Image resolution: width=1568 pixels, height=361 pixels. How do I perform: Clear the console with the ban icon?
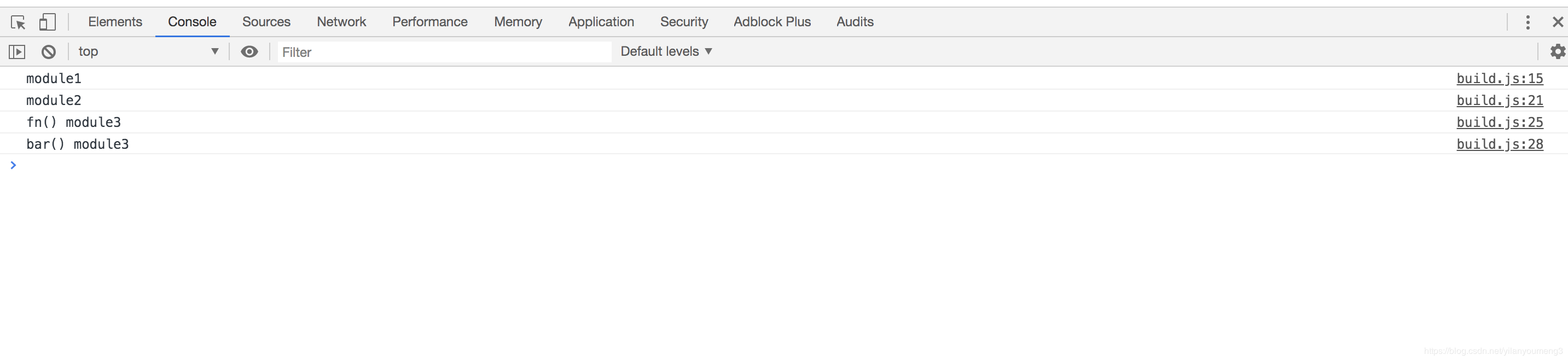[x=49, y=52]
